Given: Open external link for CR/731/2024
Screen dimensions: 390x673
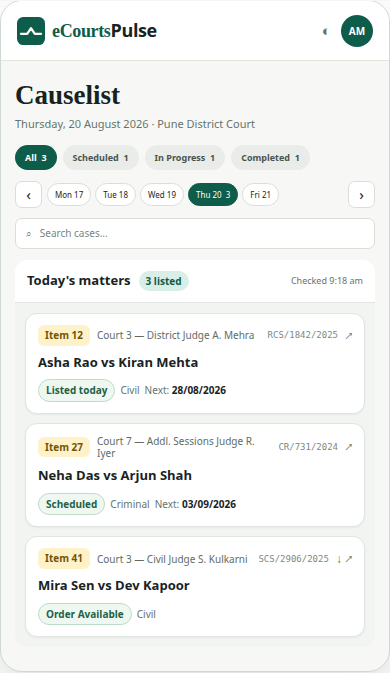Looking at the screenshot, I should (x=349, y=447).
